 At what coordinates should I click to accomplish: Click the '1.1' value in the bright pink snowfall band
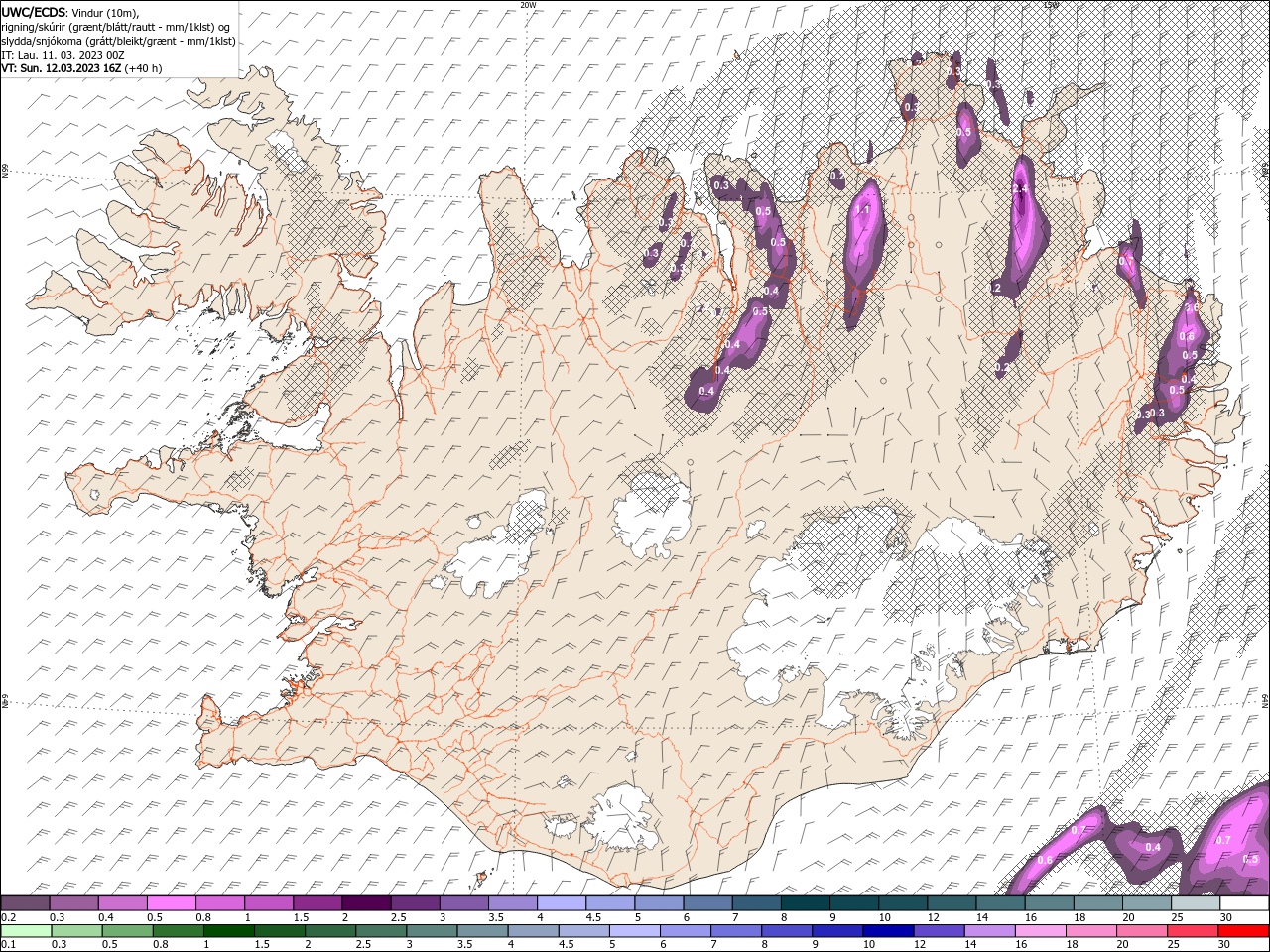coord(862,210)
